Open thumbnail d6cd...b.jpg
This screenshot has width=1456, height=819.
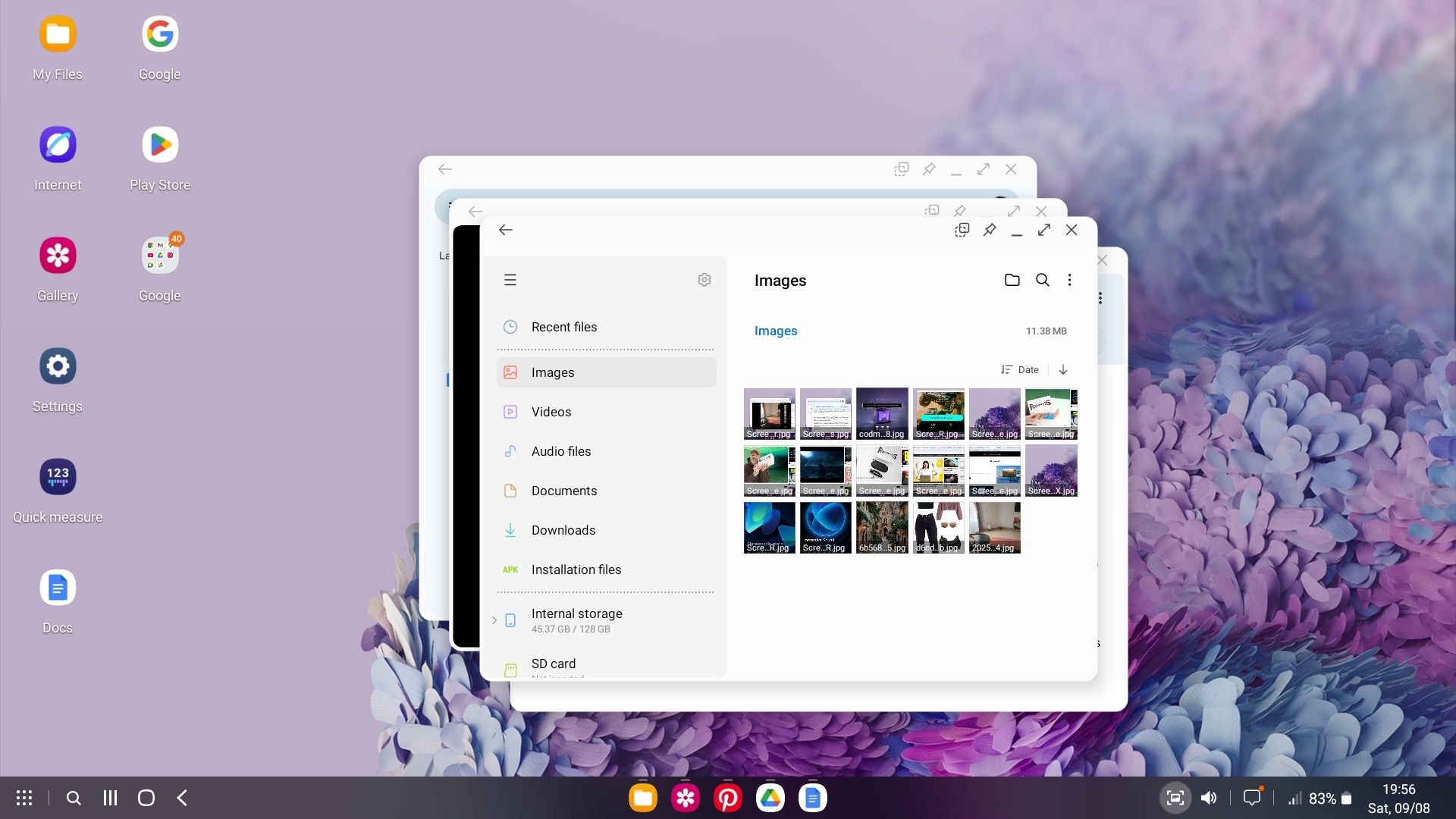(939, 528)
